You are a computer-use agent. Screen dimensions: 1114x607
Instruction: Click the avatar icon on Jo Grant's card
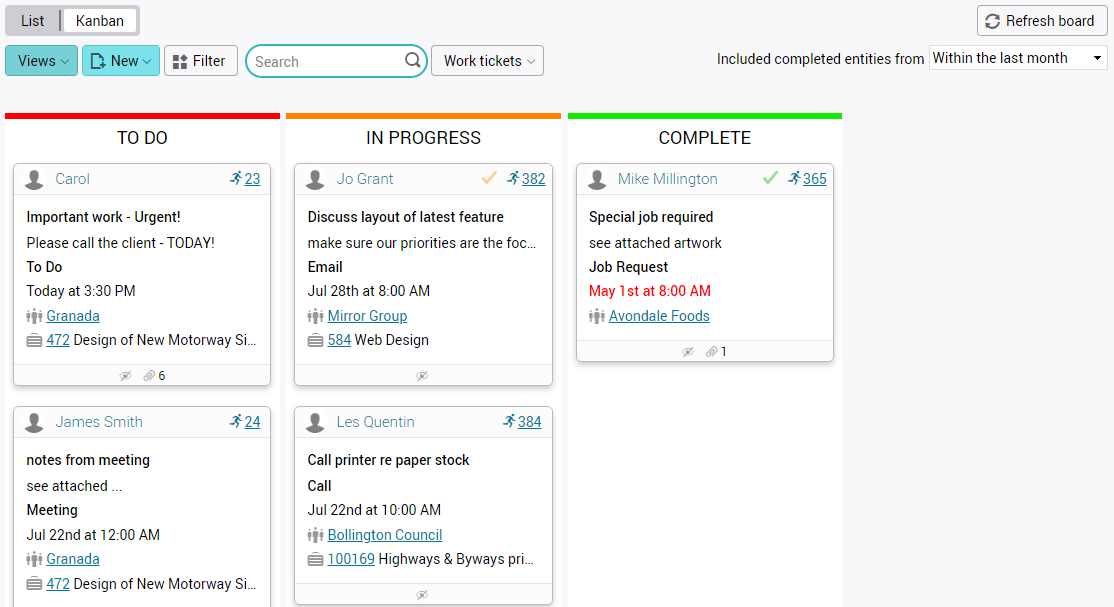pos(315,179)
